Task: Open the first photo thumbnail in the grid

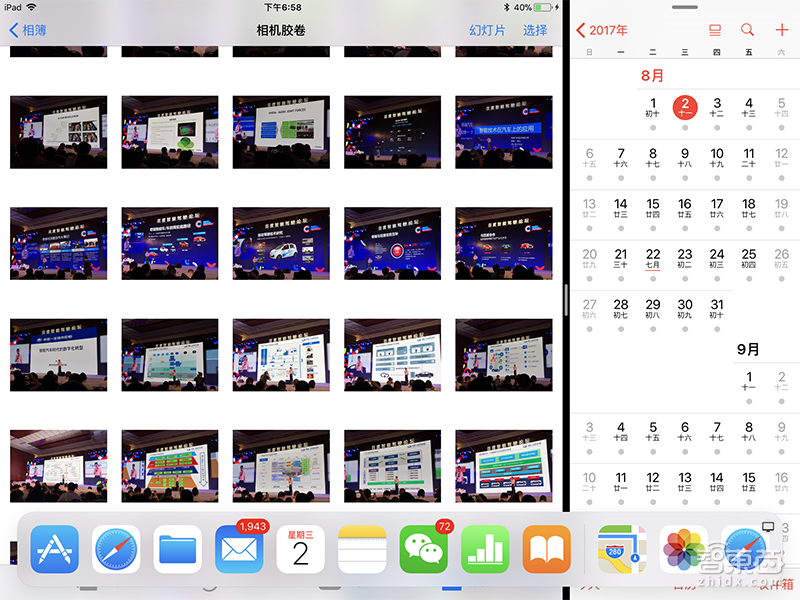Action: click(x=58, y=131)
